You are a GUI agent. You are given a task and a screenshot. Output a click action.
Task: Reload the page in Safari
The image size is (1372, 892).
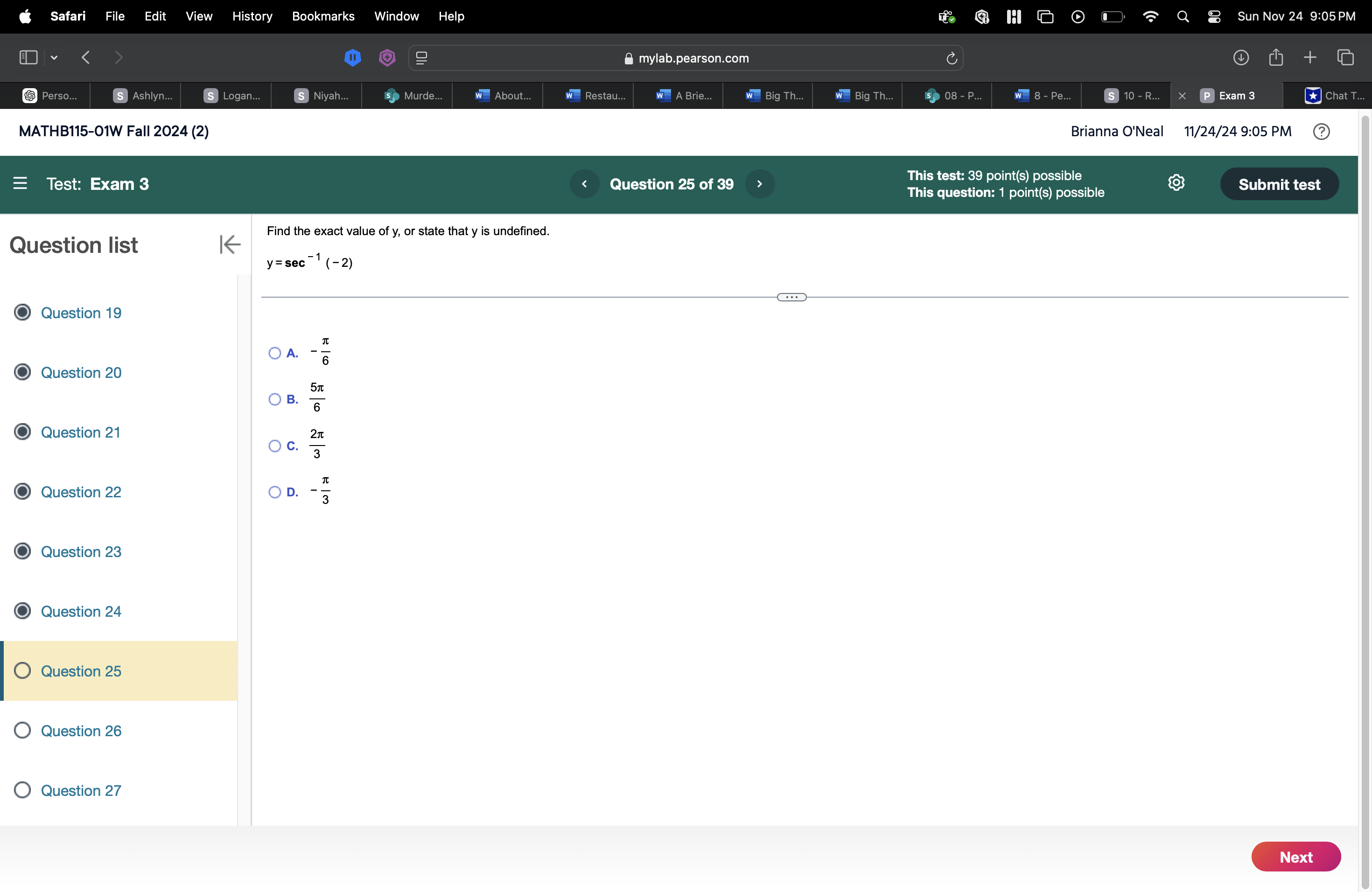pyautogui.click(x=951, y=58)
